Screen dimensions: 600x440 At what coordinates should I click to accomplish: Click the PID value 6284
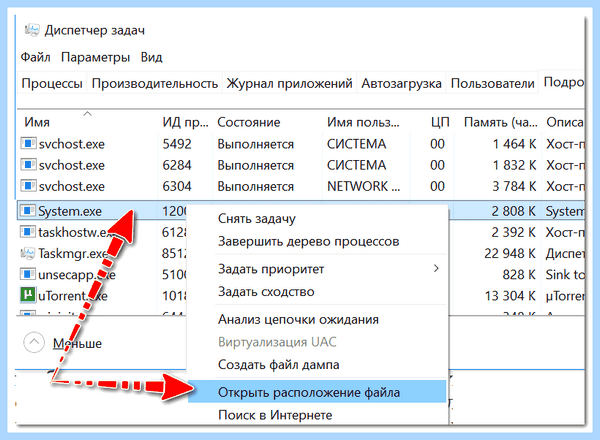click(x=177, y=165)
